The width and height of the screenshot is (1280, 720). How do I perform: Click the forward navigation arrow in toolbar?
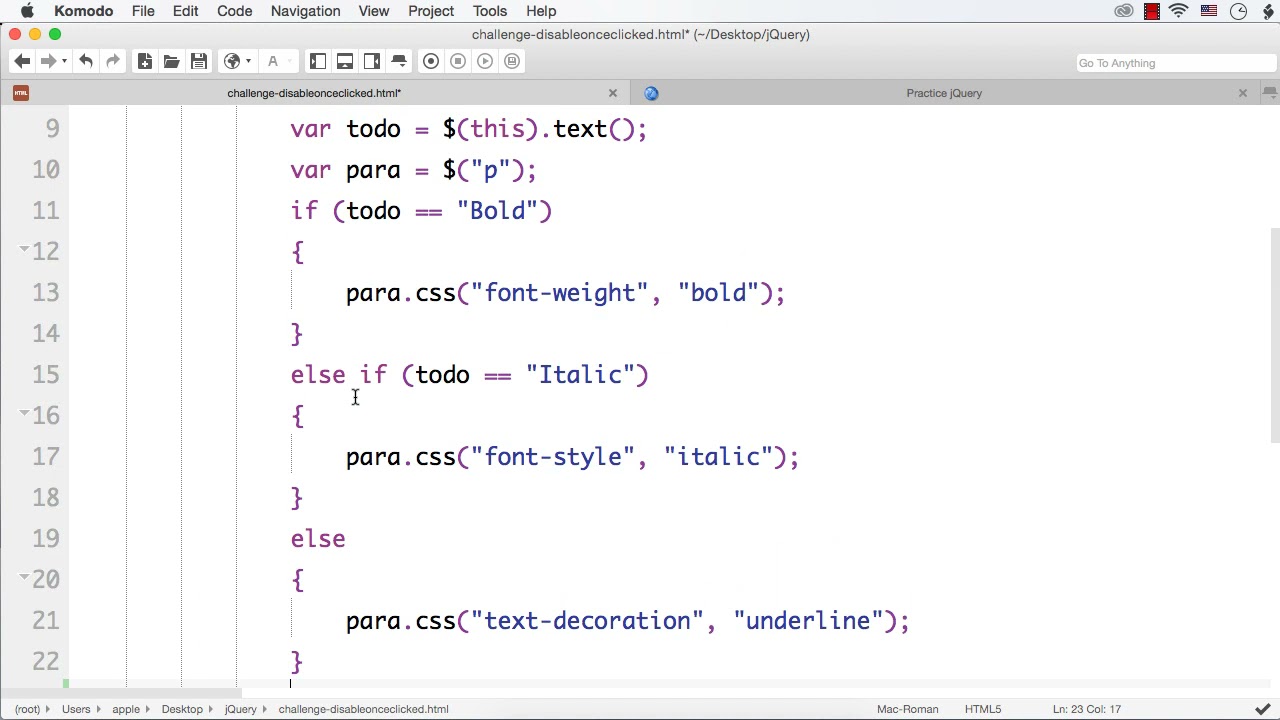click(x=48, y=62)
